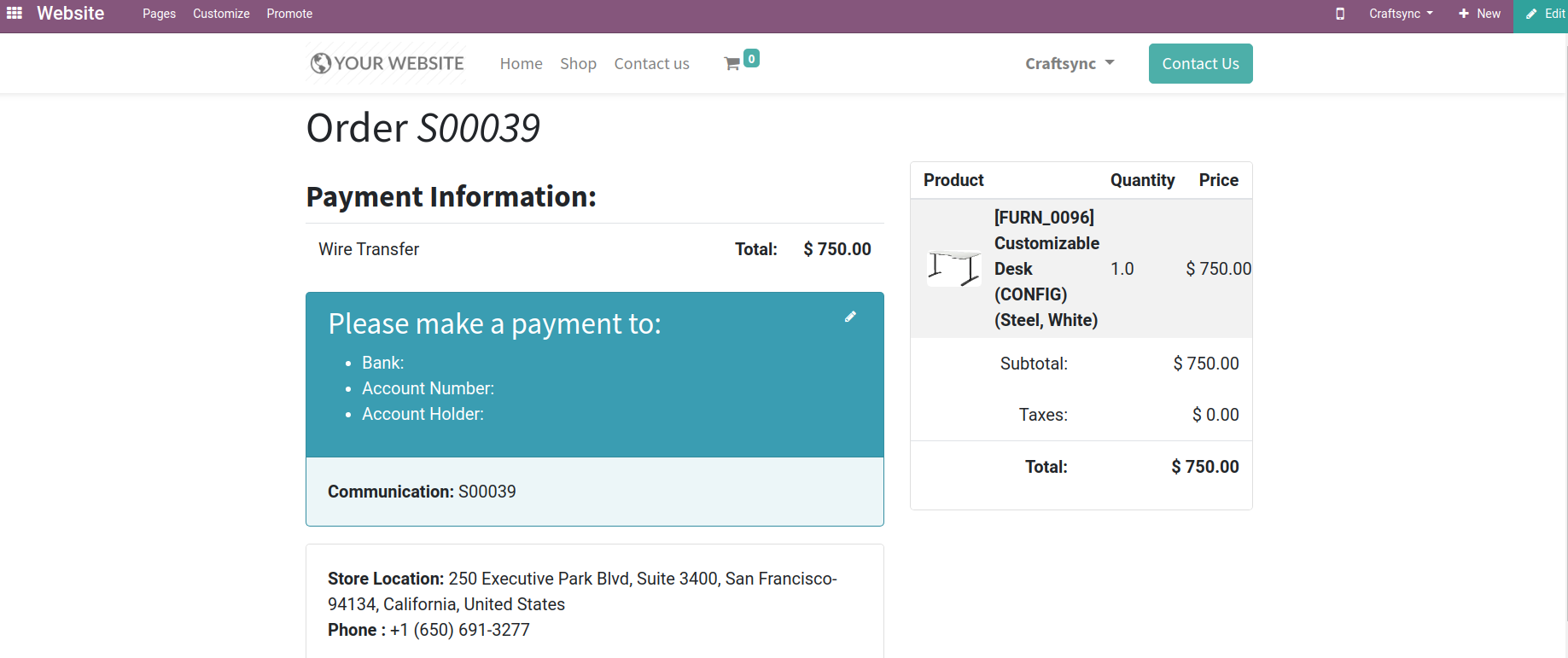Navigate to the Shop link
This screenshot has width=1568, height=658.
point(578,64)
